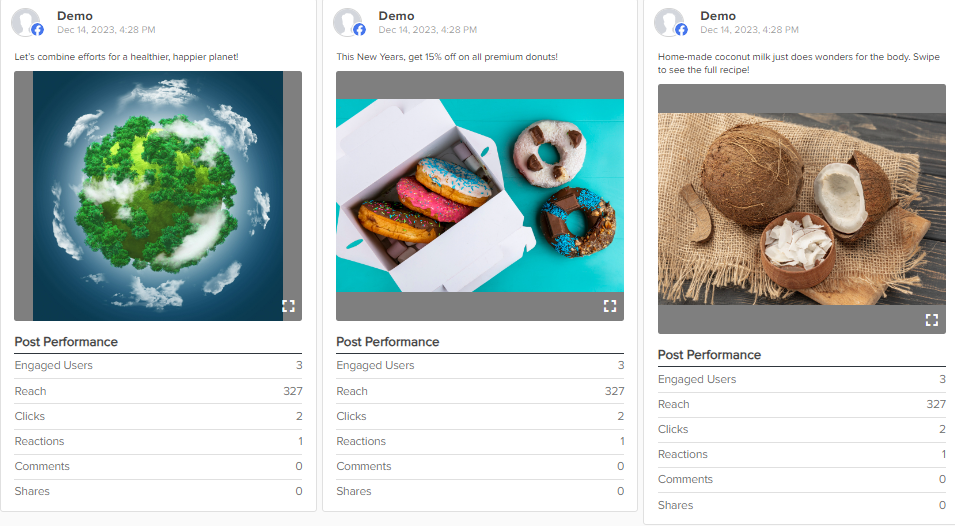The image size is (955, 526).
Task: Click the Post Performance heading on the coconut post
Action: pos(710,355)
